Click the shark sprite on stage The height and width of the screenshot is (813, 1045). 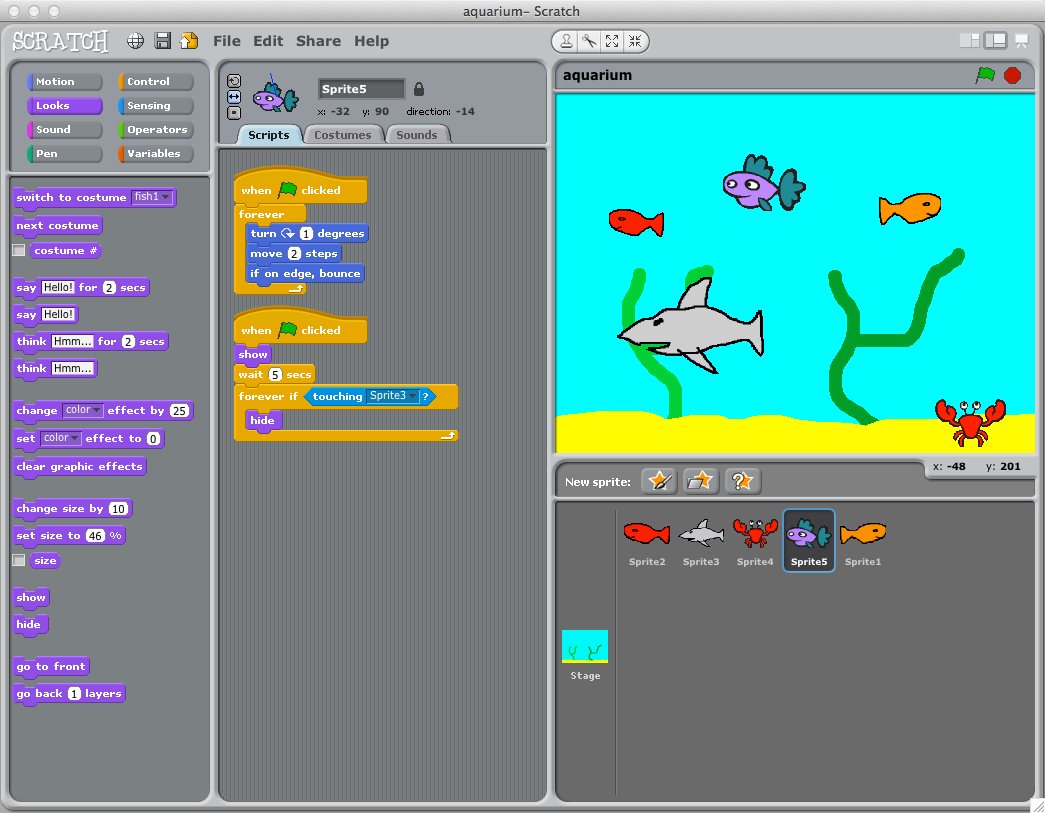[x=693, y=328]
